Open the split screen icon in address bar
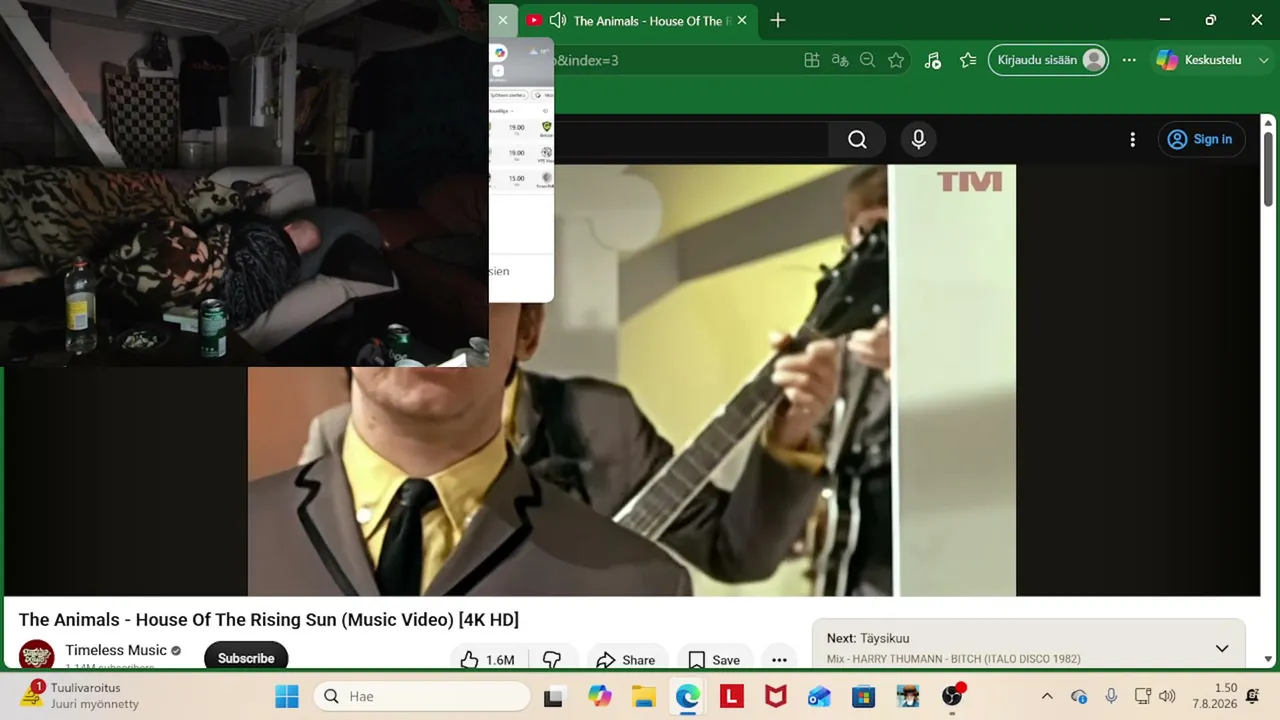Viewport: 1280px width, 720px height. click(812, 60)
